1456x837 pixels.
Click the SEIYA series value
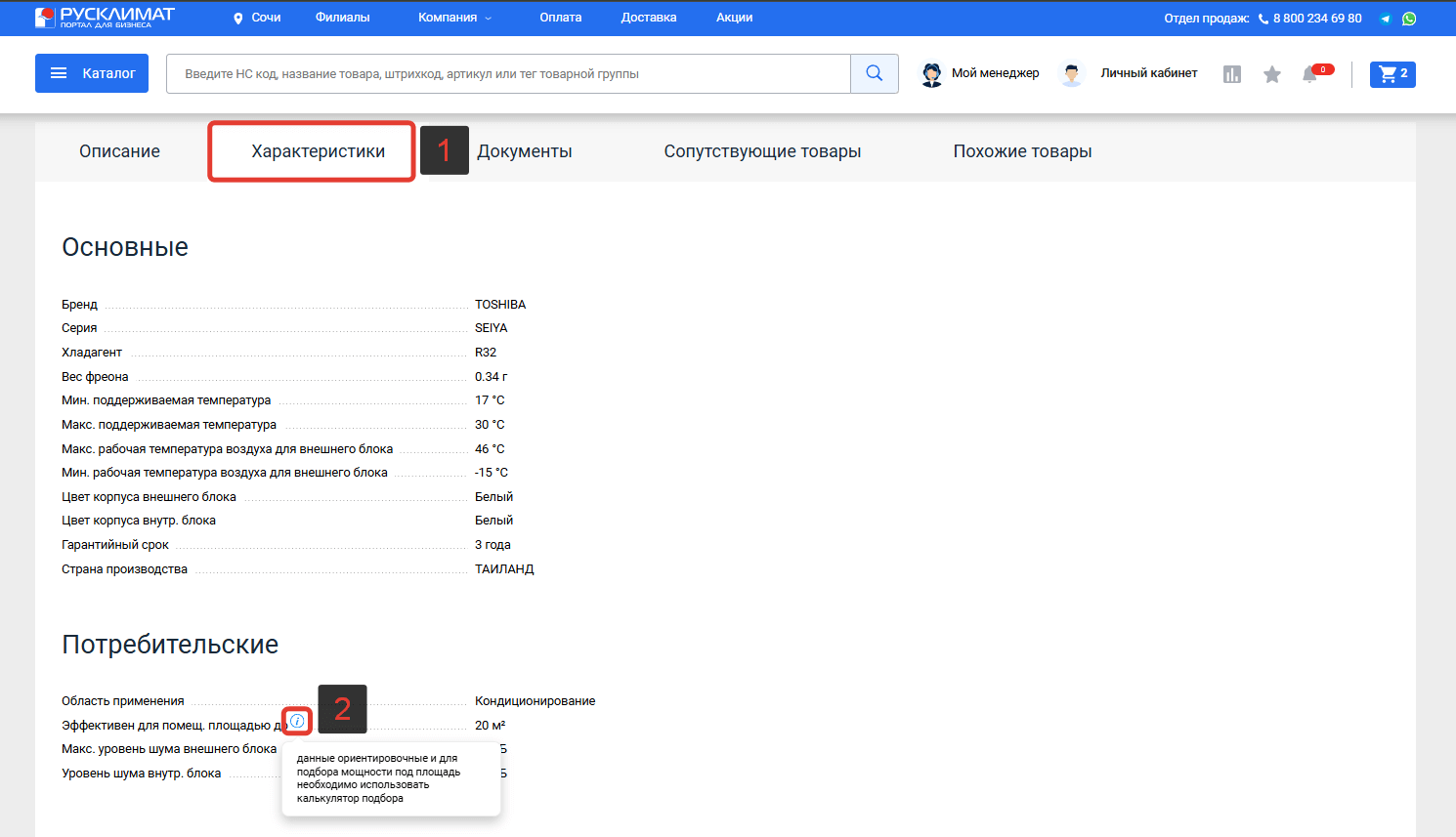coord(492,328)
